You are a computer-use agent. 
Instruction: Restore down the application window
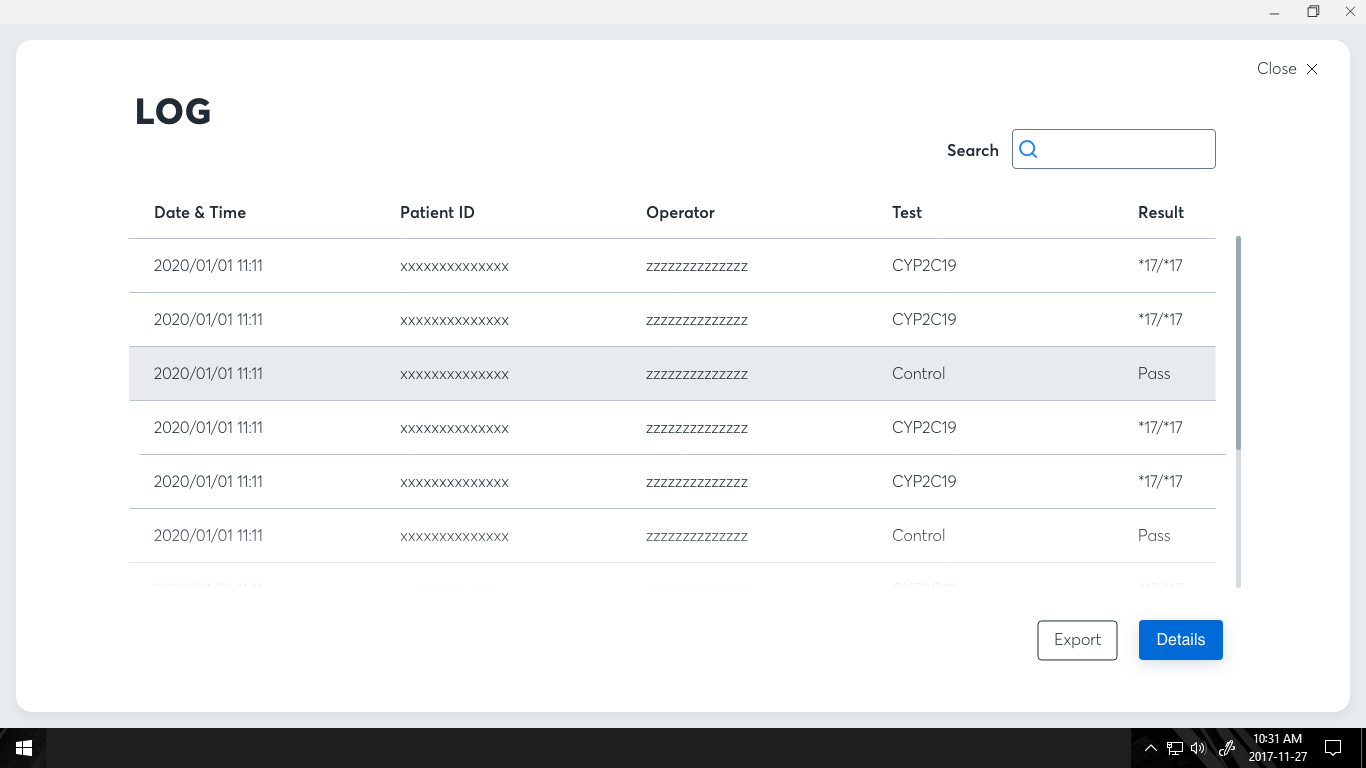pos(1313,12)
